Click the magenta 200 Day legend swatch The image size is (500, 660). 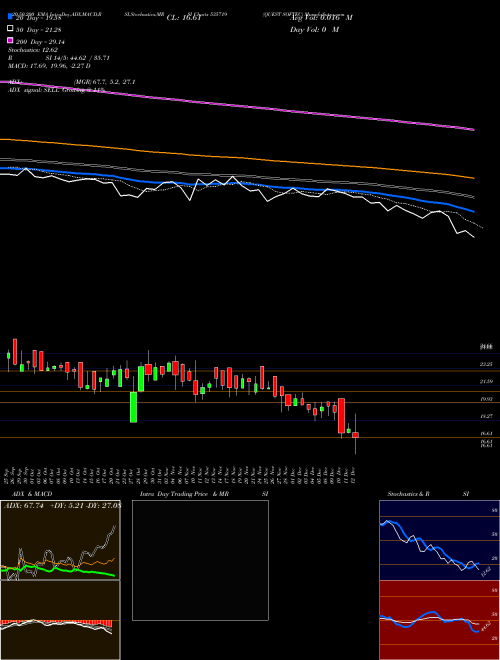[x=10, y=41]
